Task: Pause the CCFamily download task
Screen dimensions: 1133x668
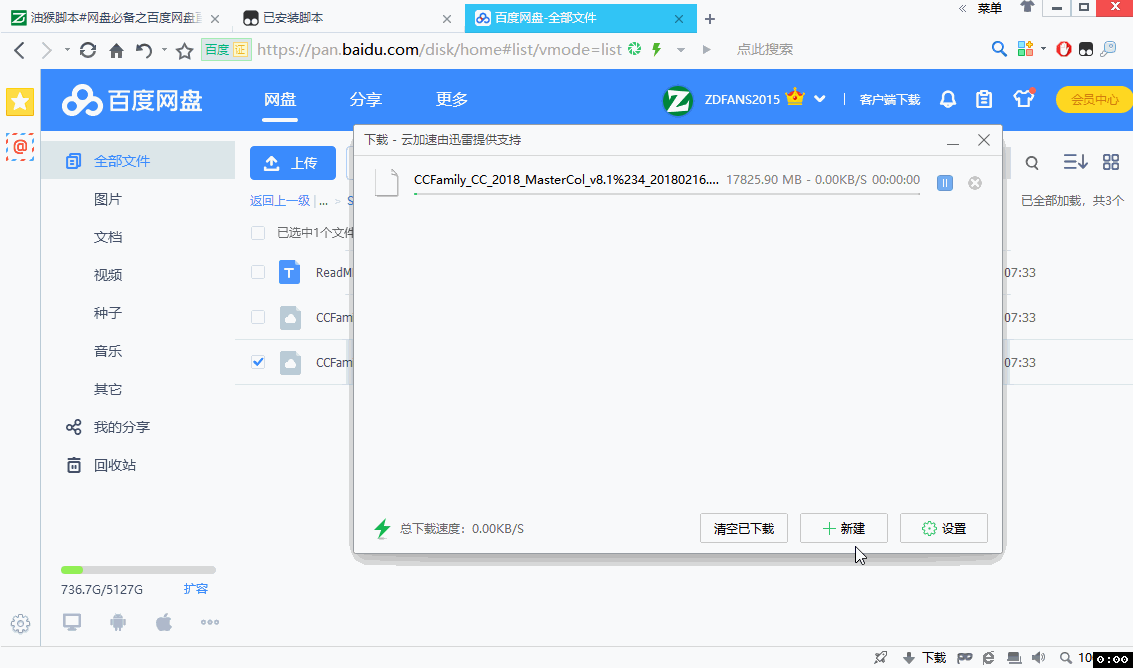Action: (x=944, y=183)
